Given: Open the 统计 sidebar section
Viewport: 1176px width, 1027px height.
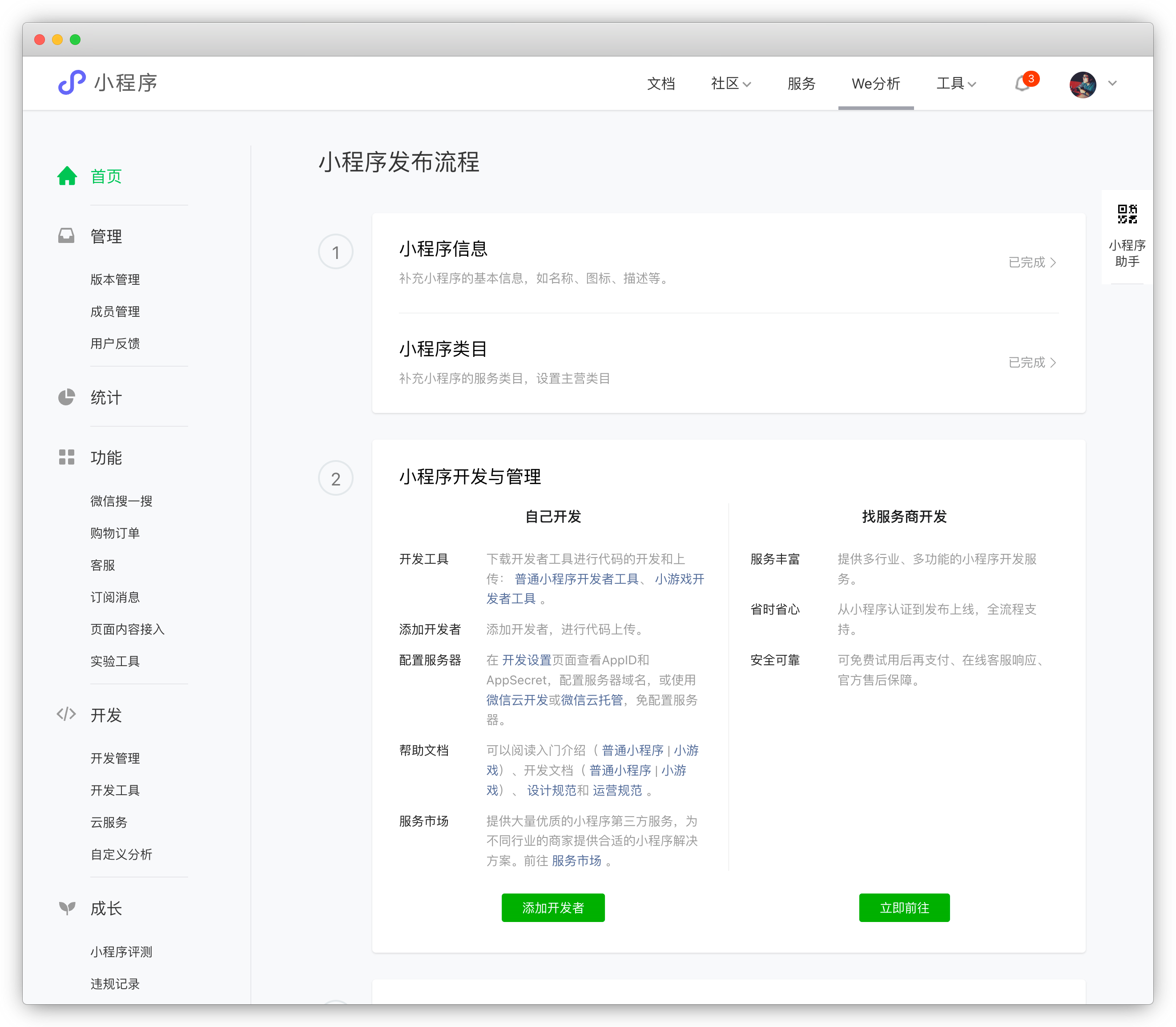Looking at the screenshot, I should 106,397.
